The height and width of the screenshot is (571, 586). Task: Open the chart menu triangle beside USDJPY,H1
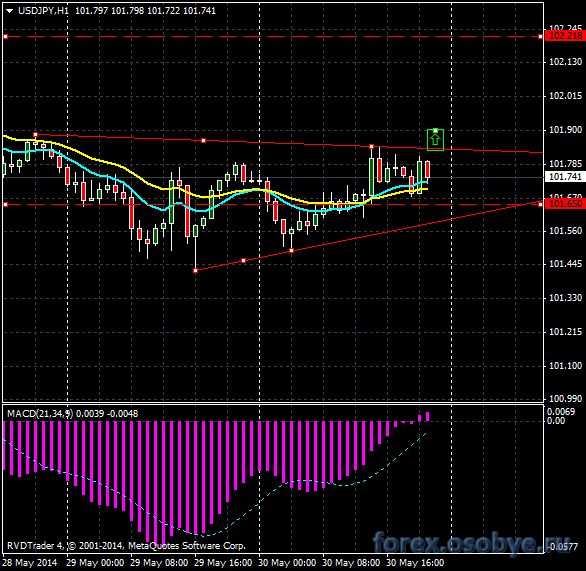tap(10, 11)
